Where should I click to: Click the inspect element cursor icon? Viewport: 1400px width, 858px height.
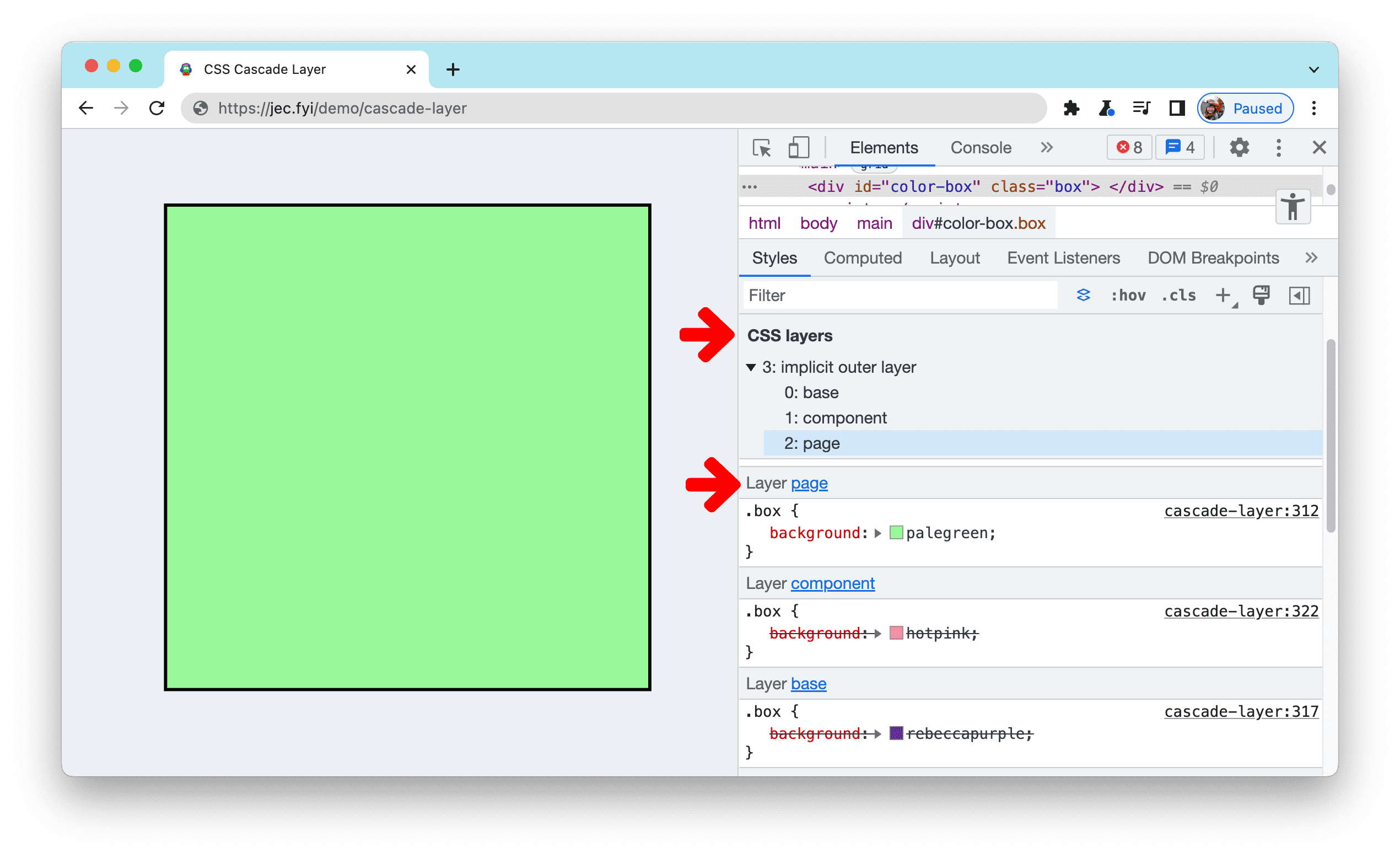[763, 148]
